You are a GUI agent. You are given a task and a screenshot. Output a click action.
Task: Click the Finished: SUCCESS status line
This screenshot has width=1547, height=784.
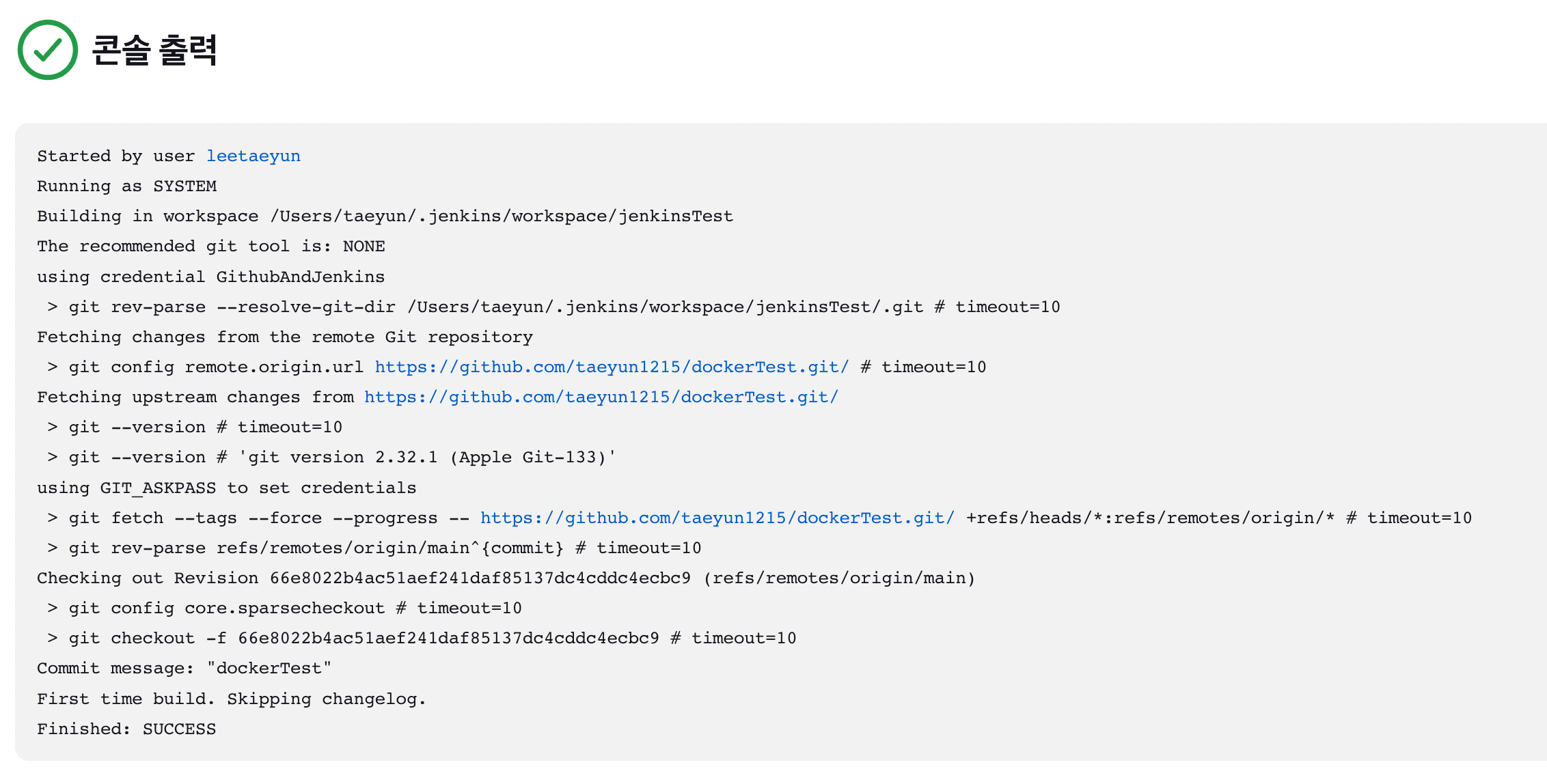pos(126,729)
